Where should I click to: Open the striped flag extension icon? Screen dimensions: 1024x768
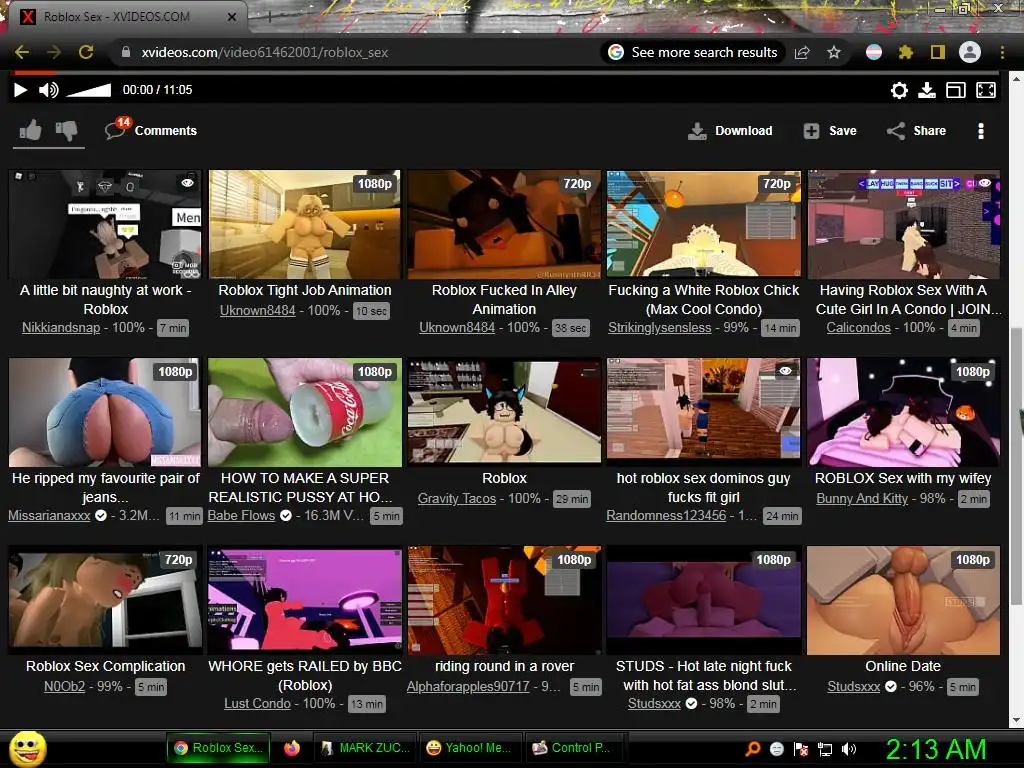pos(874,52)
